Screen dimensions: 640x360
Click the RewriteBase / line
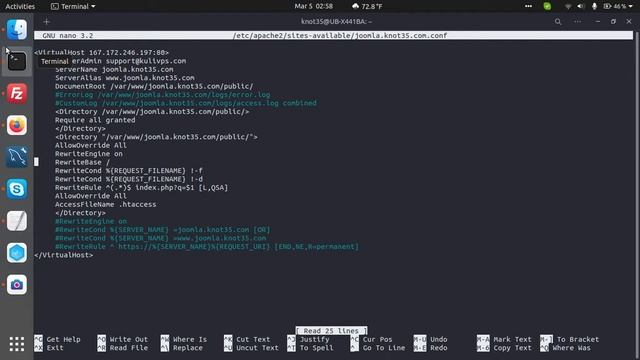point(82,162)
